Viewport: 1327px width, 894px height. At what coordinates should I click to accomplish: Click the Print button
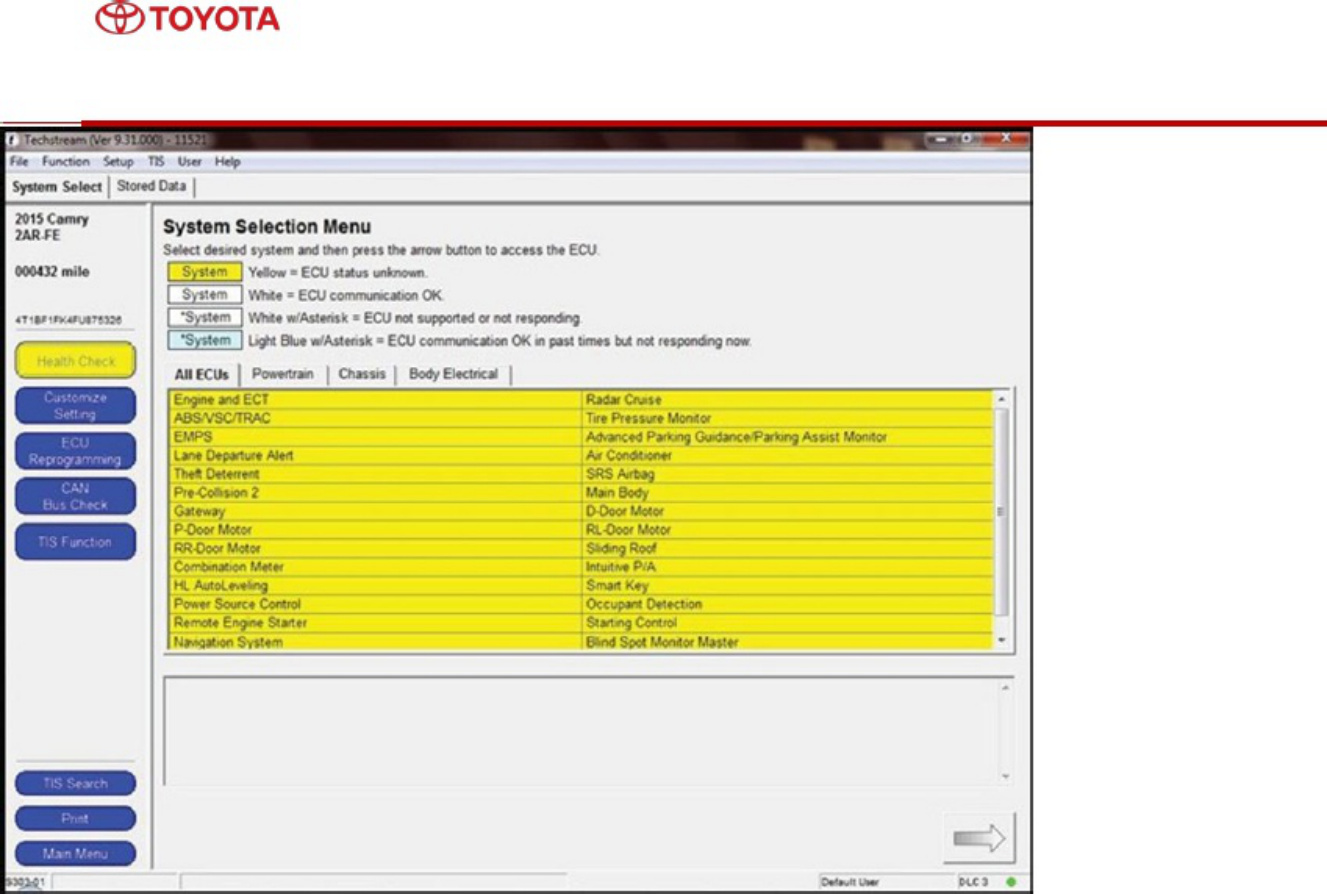tap(75, 819)
